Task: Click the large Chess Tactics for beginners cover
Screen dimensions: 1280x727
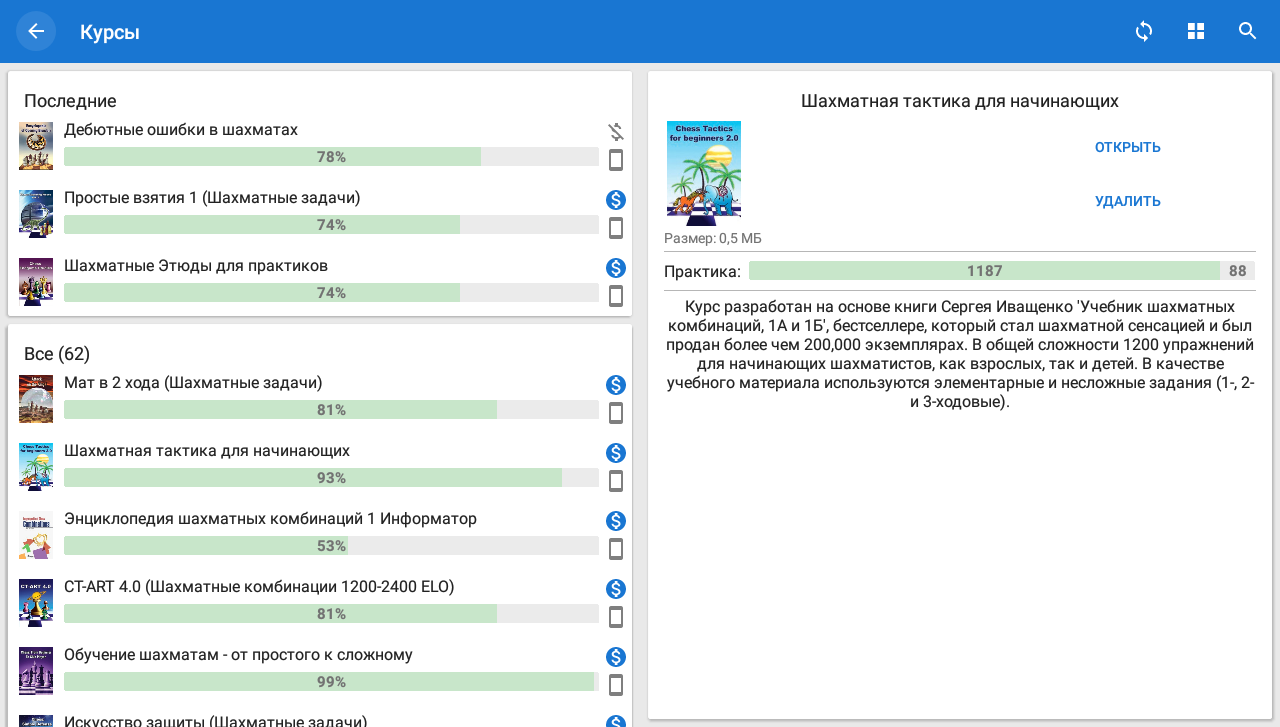Action: point(704,173)
